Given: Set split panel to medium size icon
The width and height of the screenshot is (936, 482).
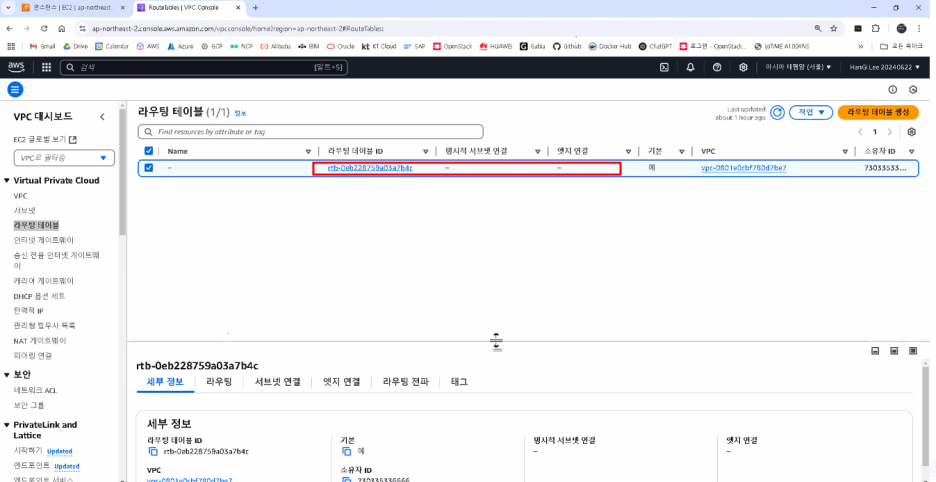Looking at the screenshot, I should tap(894, 351).
